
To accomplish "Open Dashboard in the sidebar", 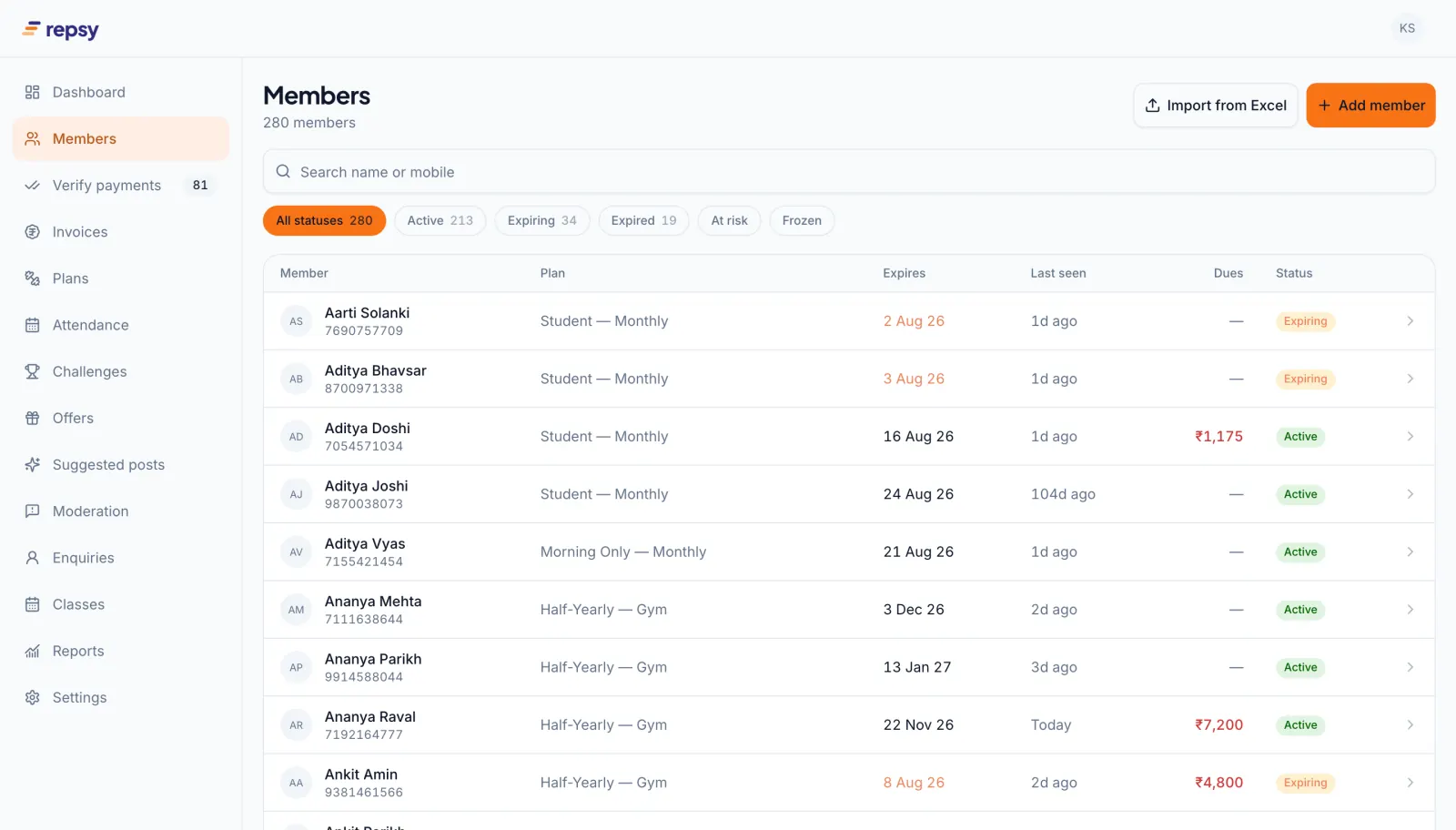I will click(x=120, y=92).
